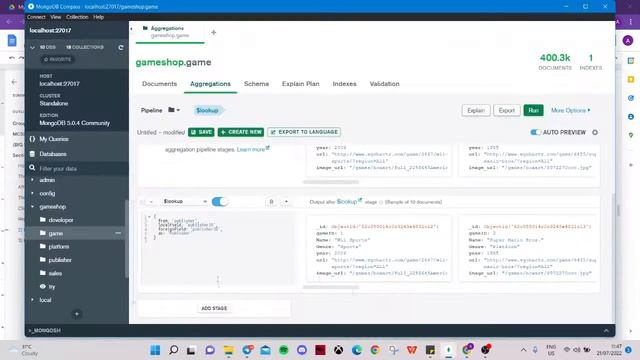Viewport: 640px width, 360px height.
Task: Click the sidebar vertical scrollbar
Action: pos(127,239)
